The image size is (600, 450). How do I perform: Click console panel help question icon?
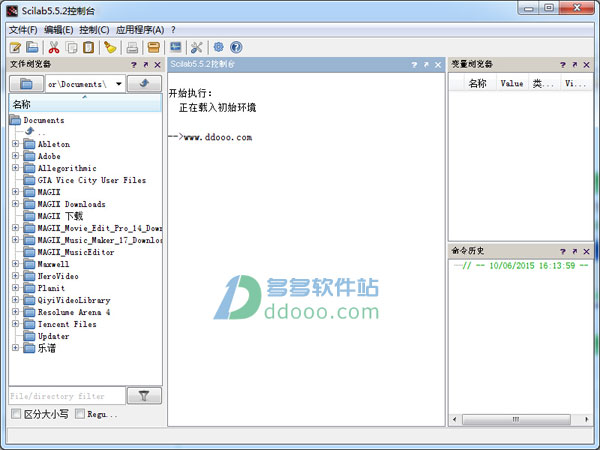coord(414,65)
